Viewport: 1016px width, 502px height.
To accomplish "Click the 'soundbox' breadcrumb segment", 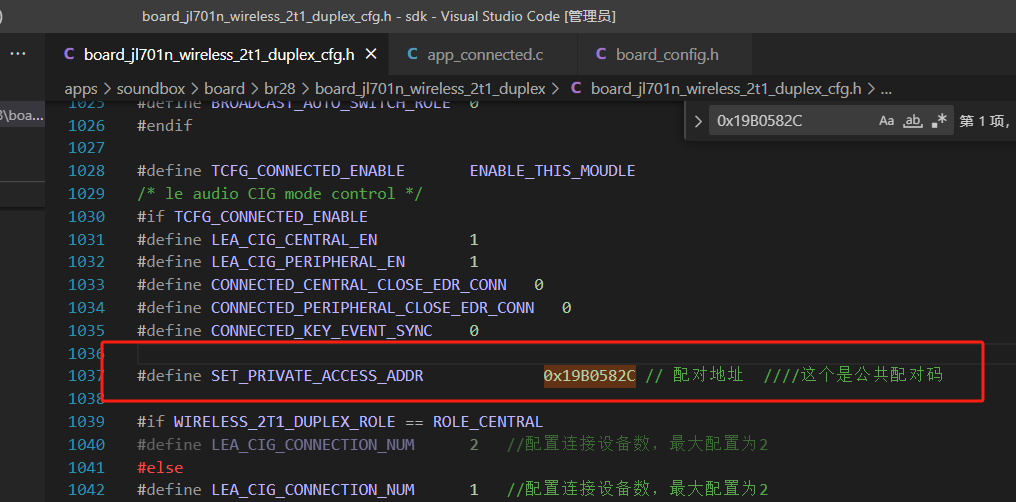I will [x=151, y=89].
